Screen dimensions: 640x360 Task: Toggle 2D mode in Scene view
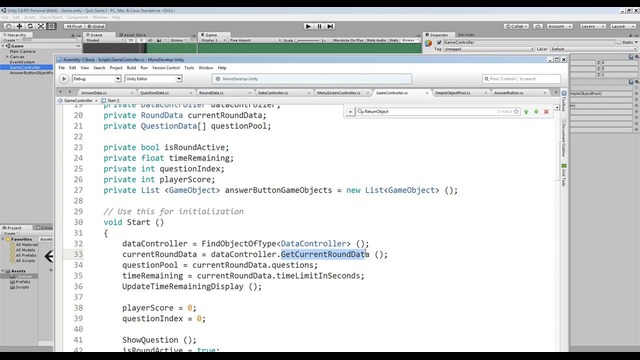131,40
